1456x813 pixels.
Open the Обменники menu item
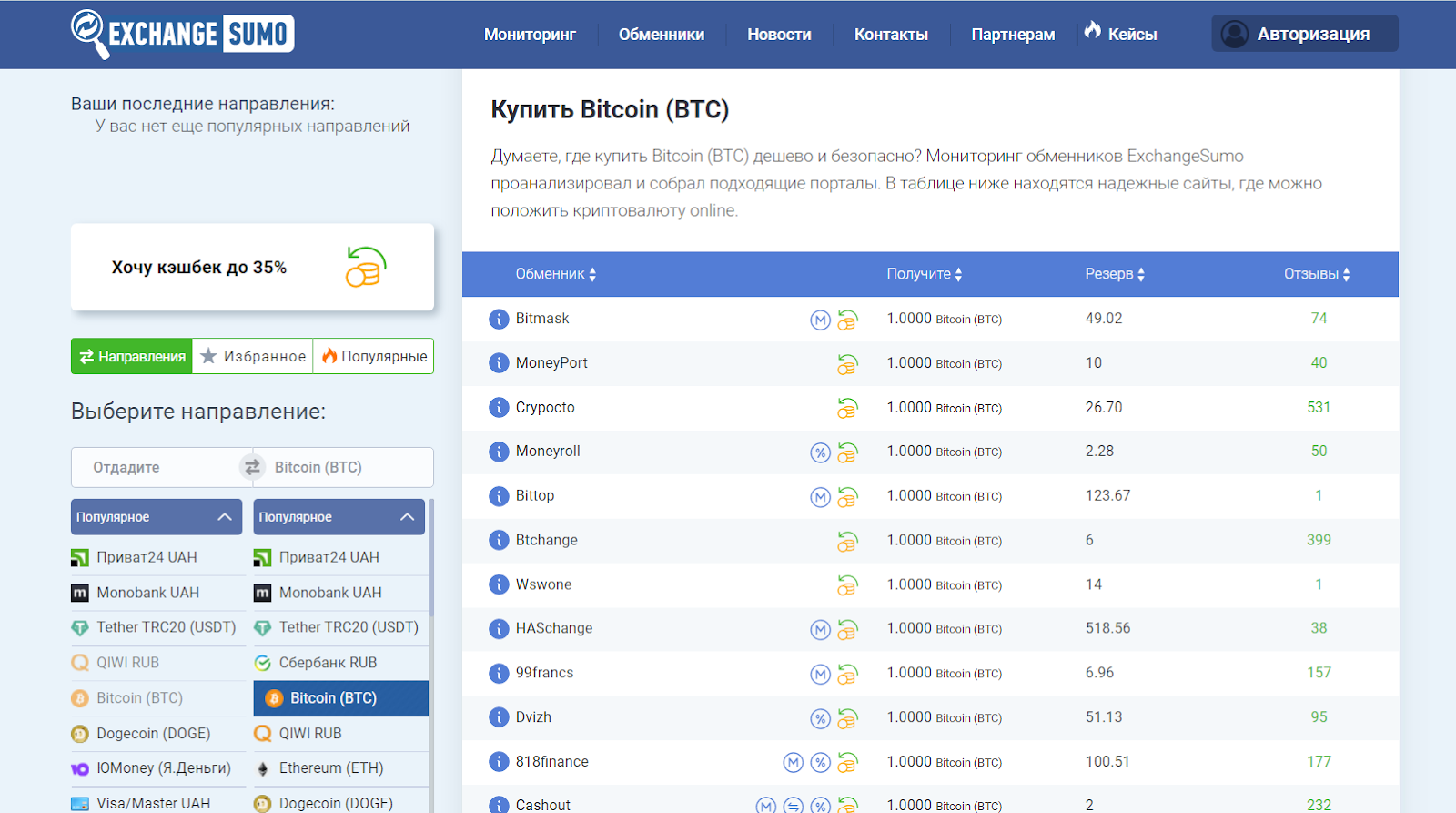662,35
